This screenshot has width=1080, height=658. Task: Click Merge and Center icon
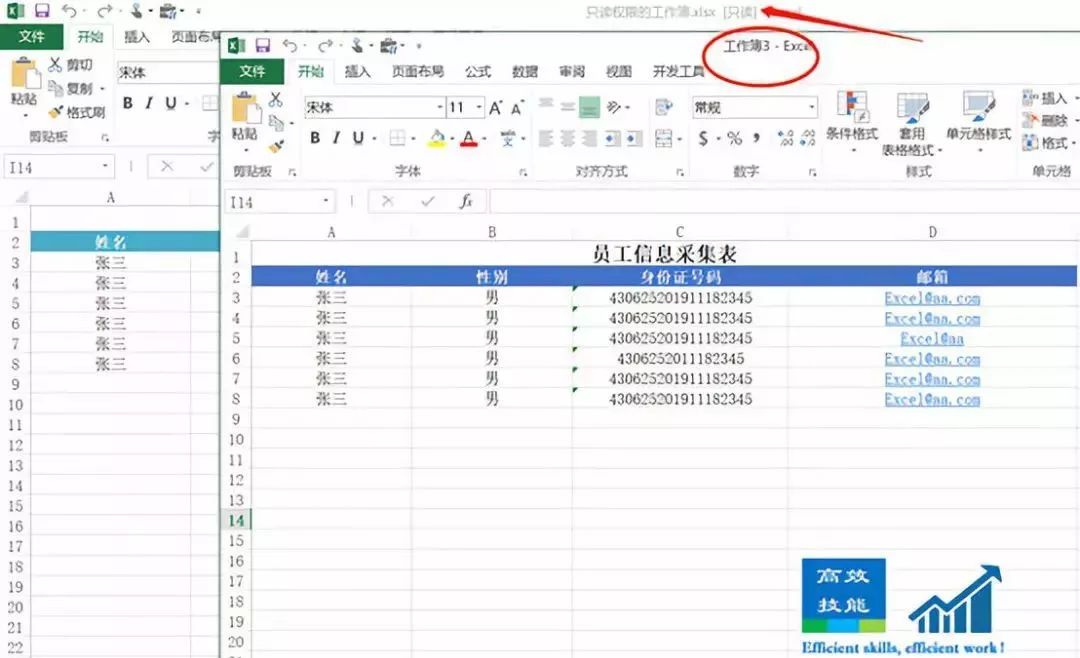[663, 138]
